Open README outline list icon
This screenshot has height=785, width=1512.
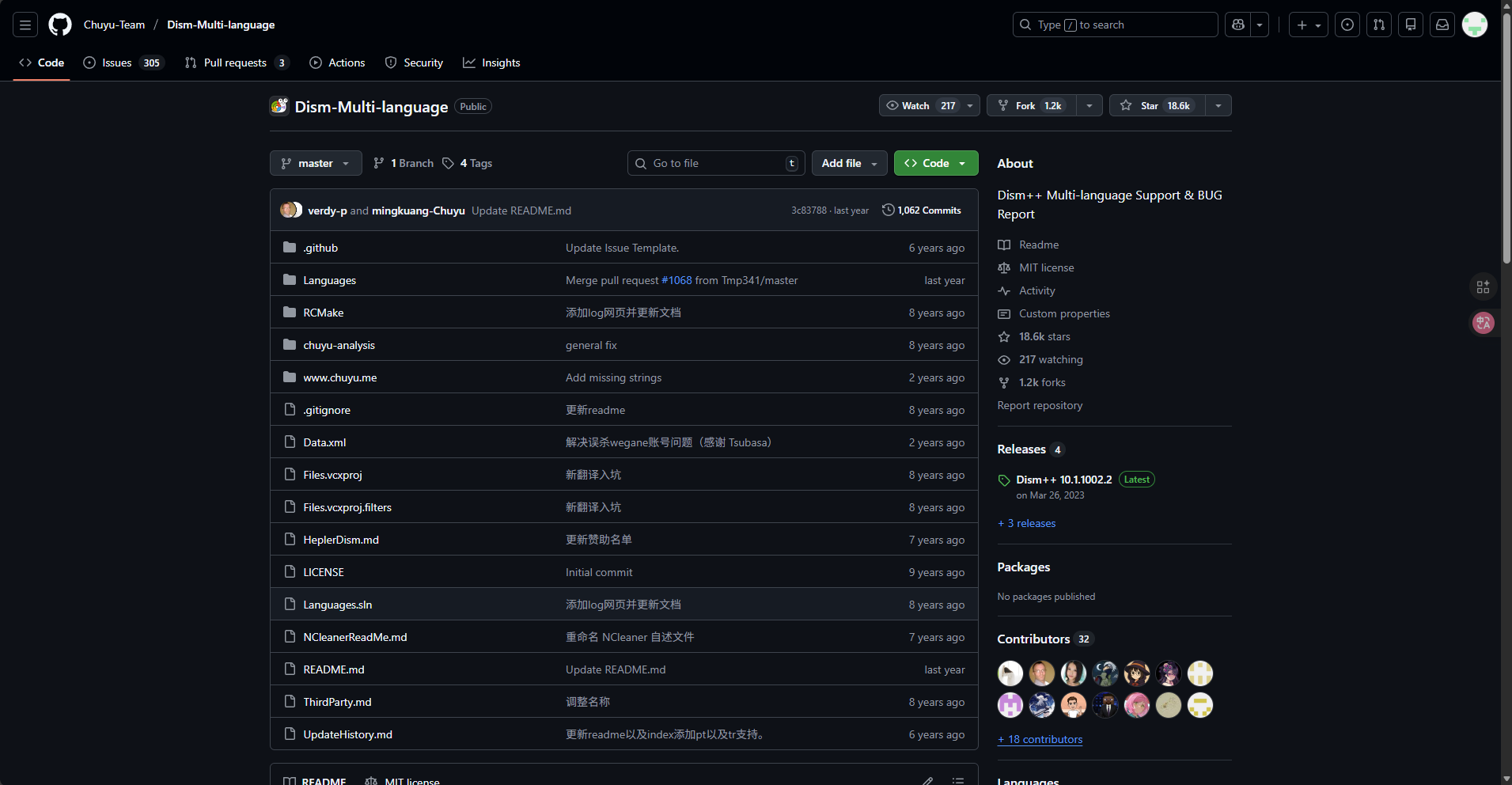coord(958,781)
